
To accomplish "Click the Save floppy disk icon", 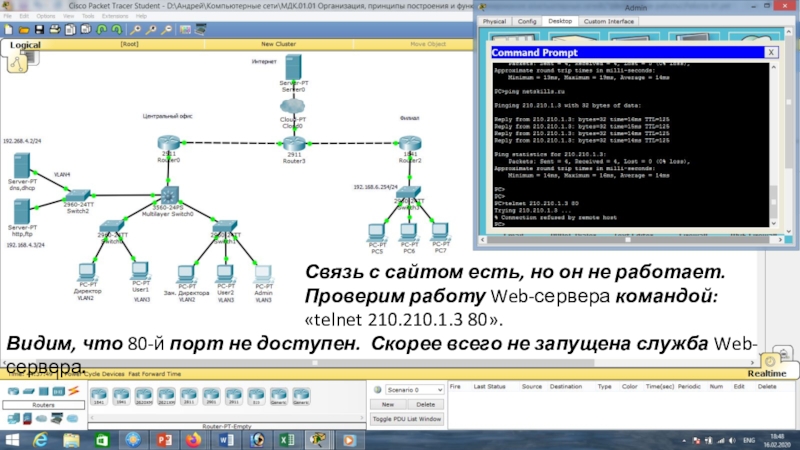I will point(39,30).
